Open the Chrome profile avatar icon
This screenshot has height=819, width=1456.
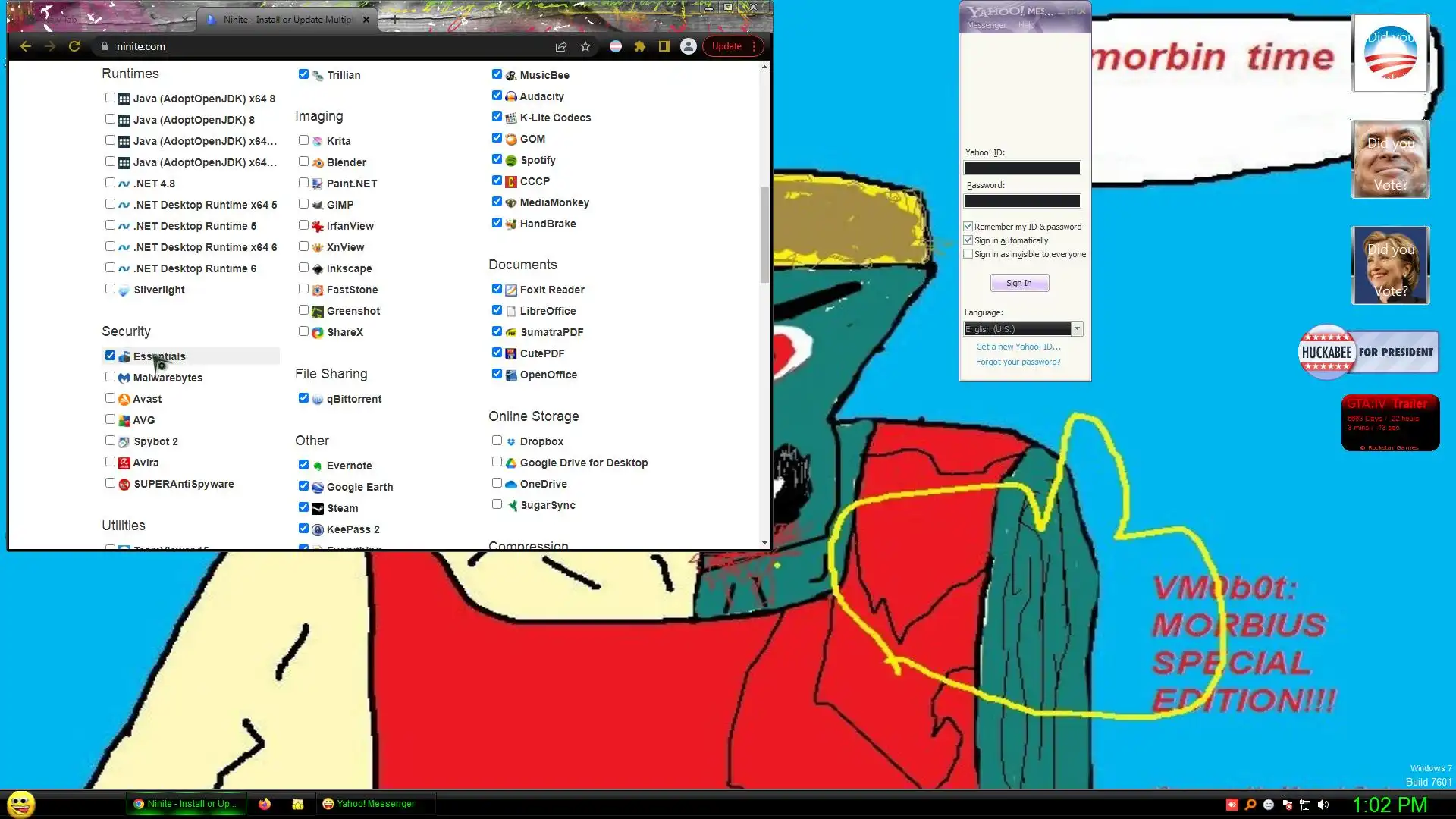coord(689,46)
